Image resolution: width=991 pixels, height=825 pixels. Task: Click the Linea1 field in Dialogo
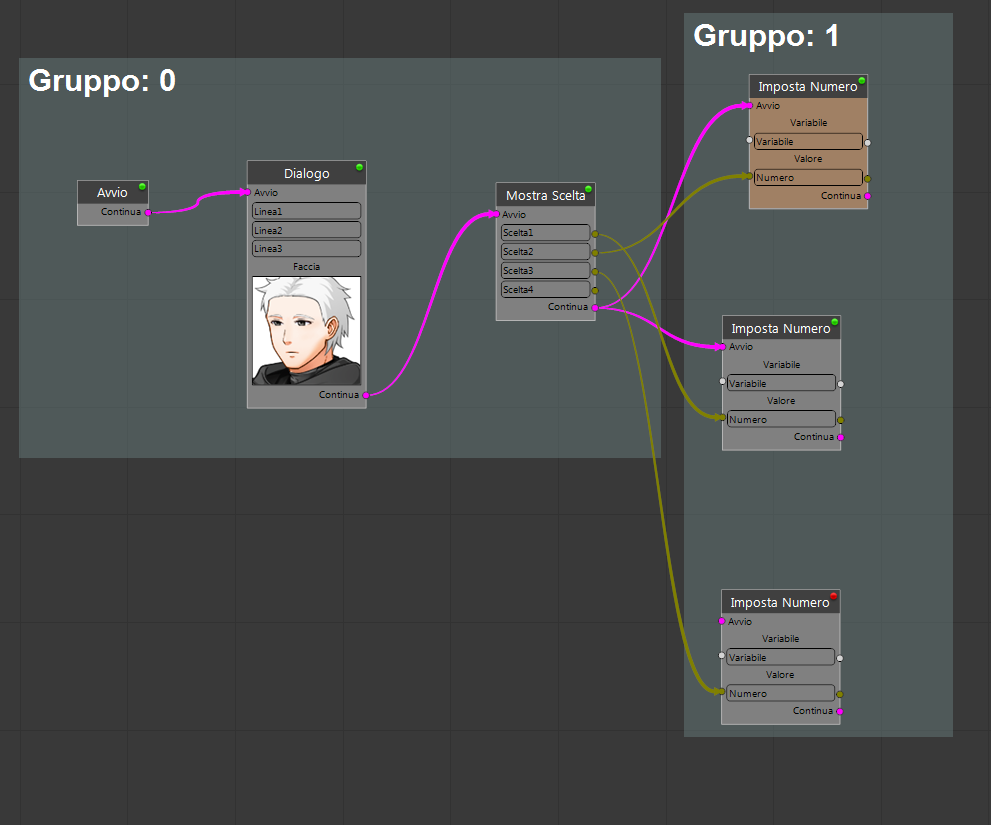click(x=307, y=211)
